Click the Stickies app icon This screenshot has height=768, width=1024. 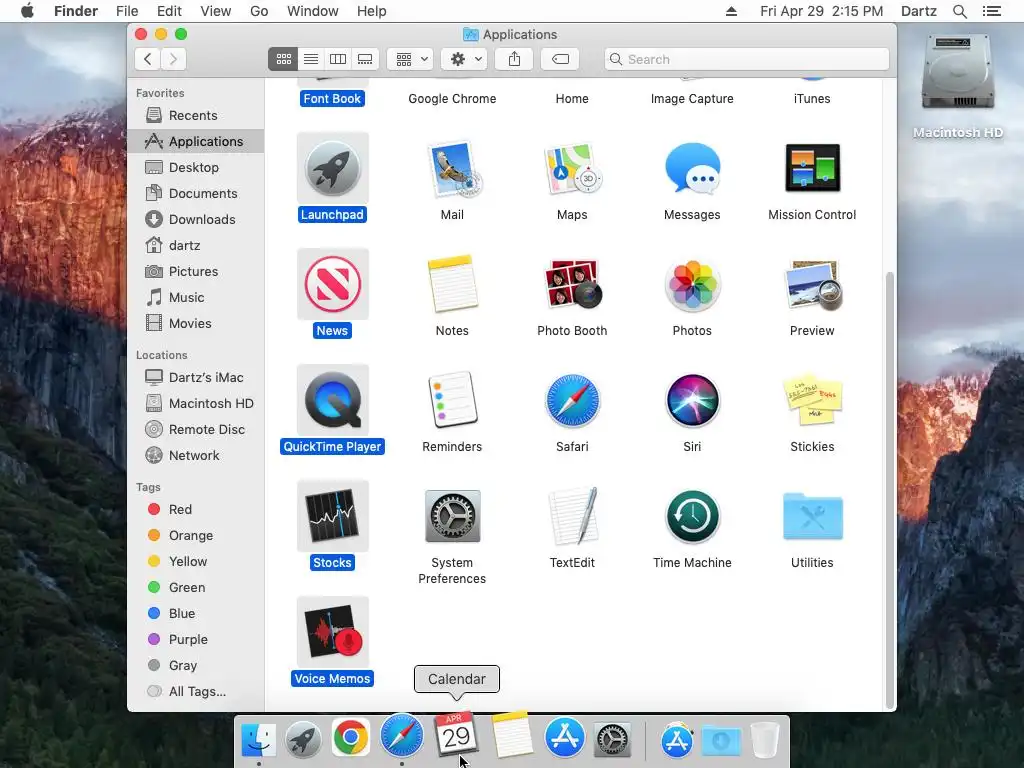coord(813,399)
